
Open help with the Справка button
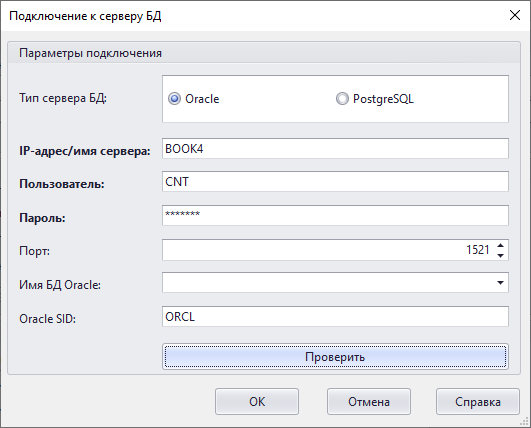click(478, 402)
